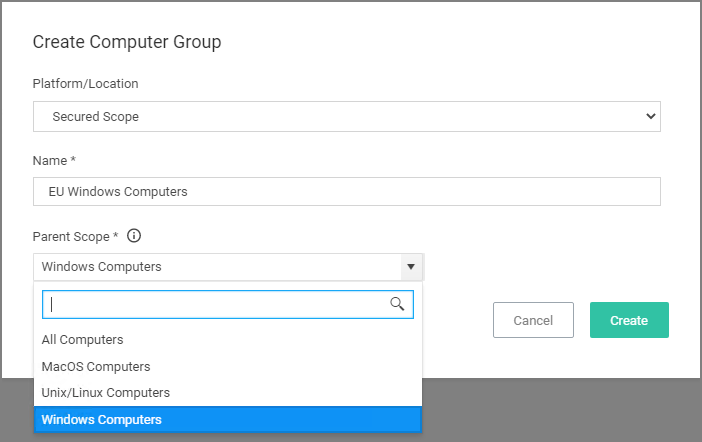Viewport: 702px width, 442px height.
Task: Click the Platform/Location label
Action: pyautogui.click(x=86, y=84)
